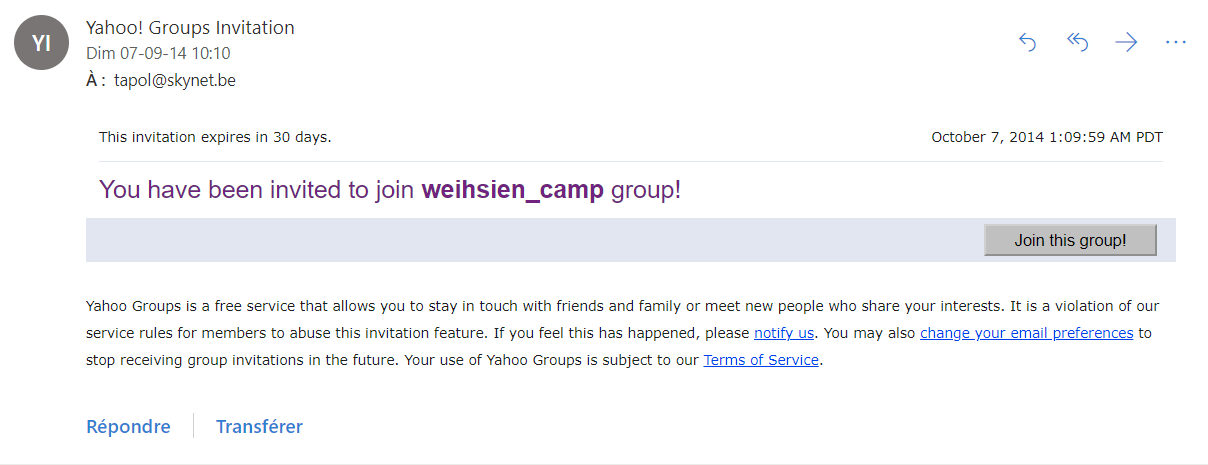Open the Terms of Service link
The width and height of the screenshot is (1208, 465).
click(761, 360)
